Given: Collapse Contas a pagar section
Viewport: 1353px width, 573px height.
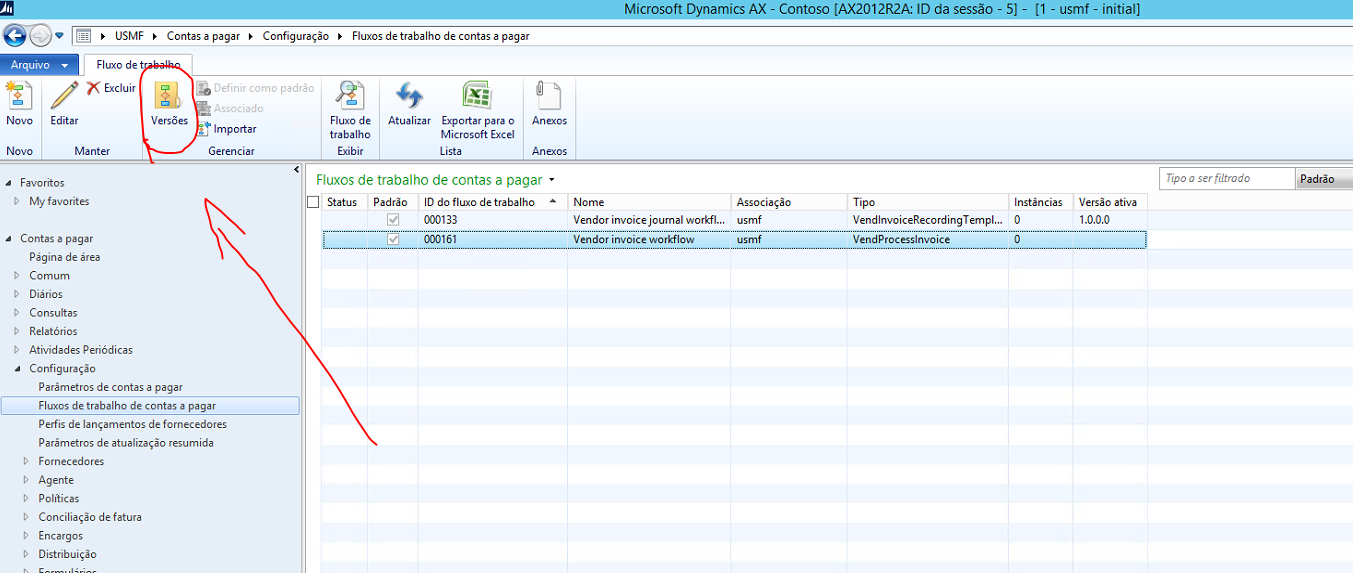Looking at the screenshot, I should [x=10, y=239].
